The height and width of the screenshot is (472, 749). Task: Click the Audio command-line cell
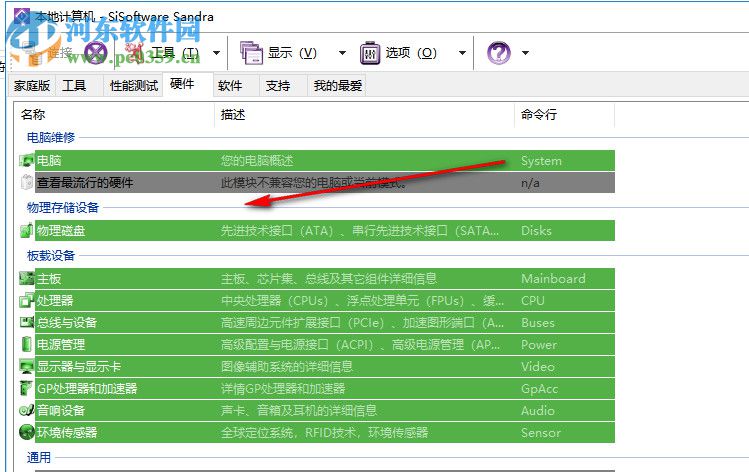(537, 410)
